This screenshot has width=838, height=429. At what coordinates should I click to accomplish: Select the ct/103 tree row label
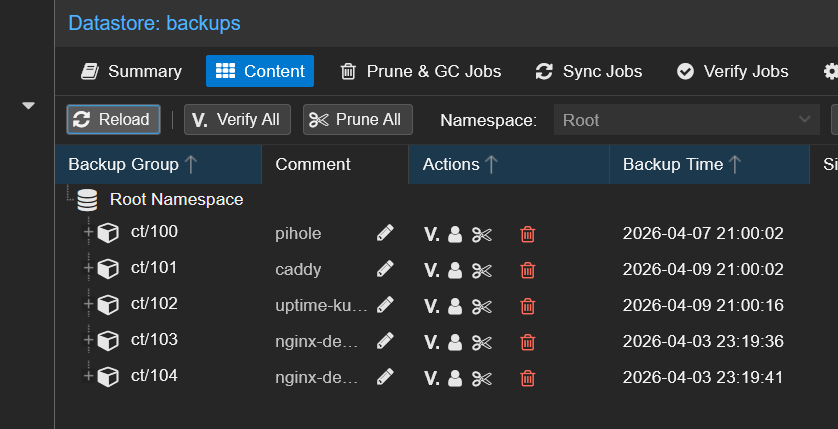coord(154,339)
